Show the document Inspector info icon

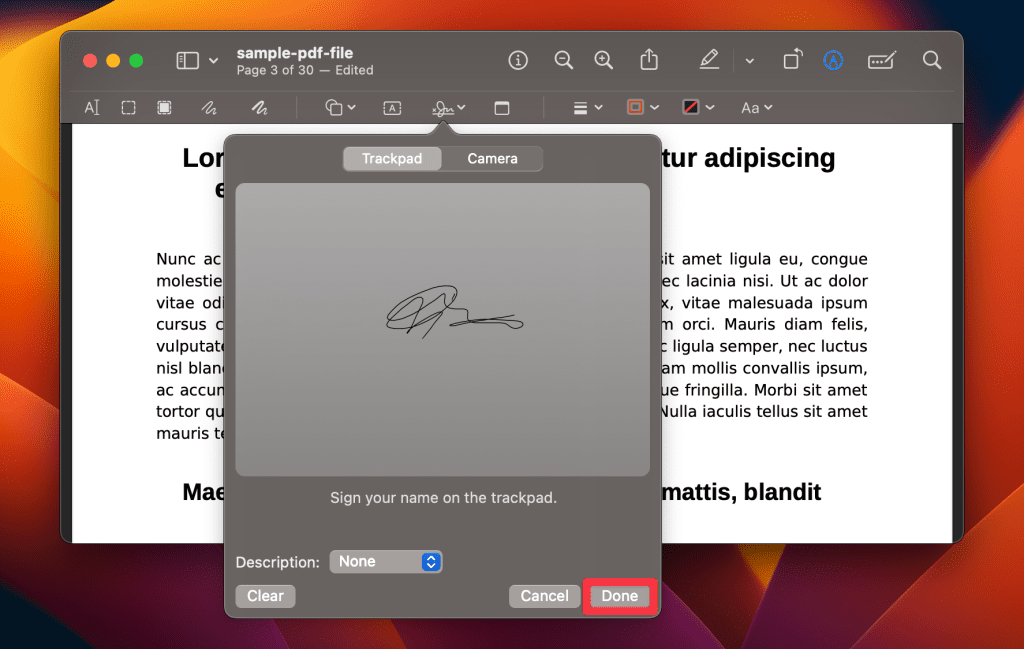(518, 61)
